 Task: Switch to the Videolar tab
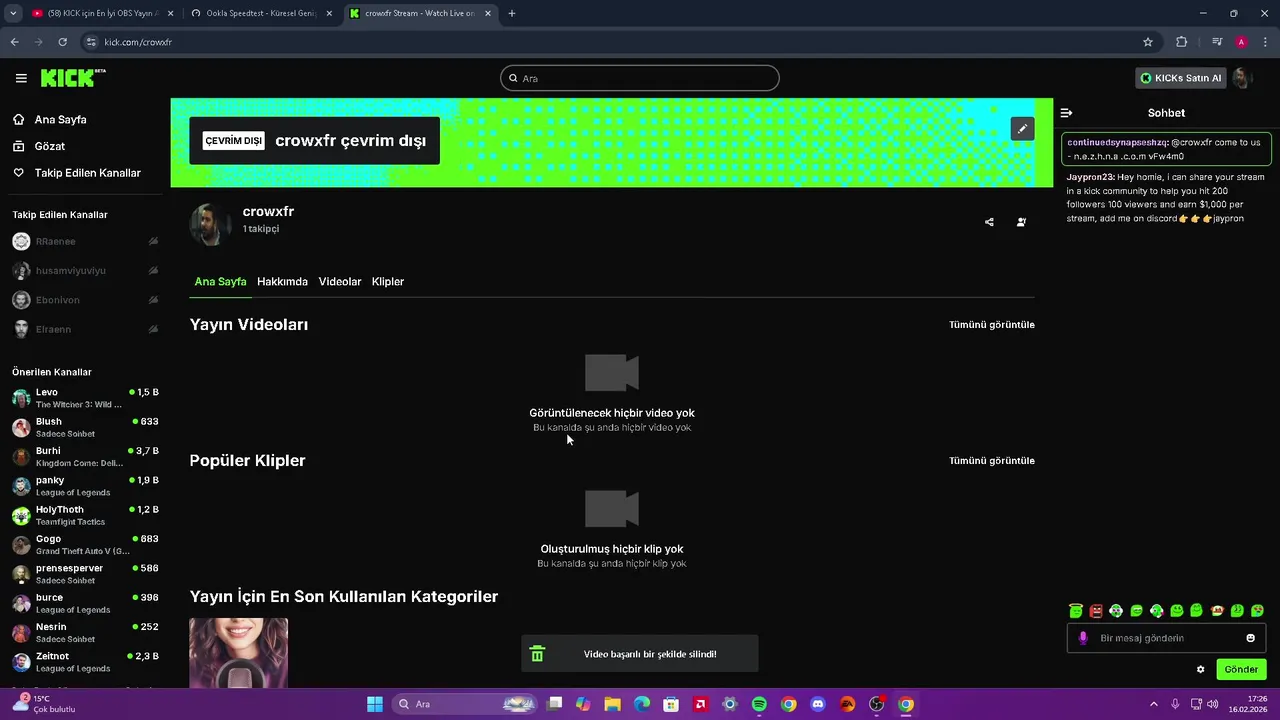[340, 282]
